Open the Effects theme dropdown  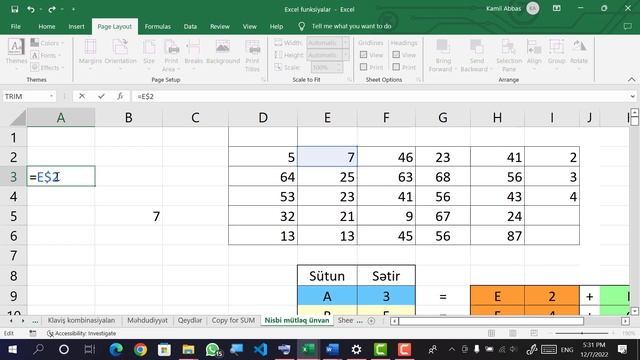pos(47,67)
